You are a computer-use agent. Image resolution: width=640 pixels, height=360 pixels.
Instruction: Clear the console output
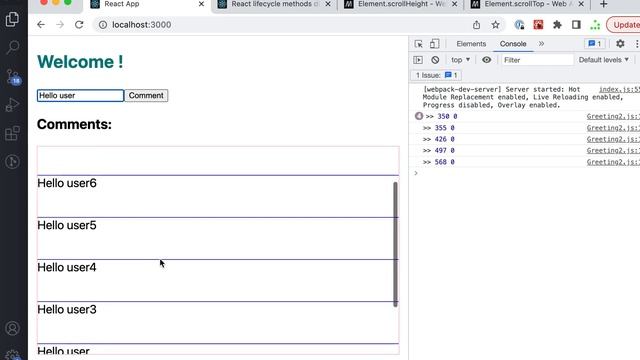click(x=435, y=60)
